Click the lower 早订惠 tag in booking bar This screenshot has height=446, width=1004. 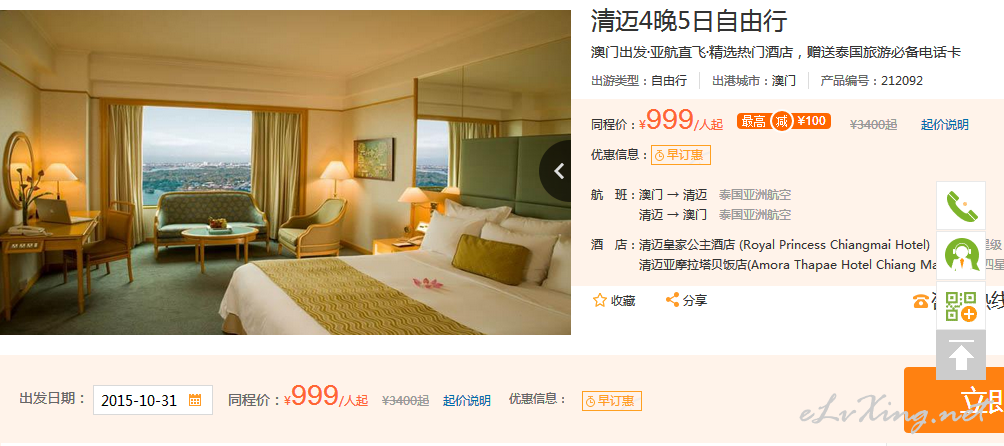(x=611, y=401)
